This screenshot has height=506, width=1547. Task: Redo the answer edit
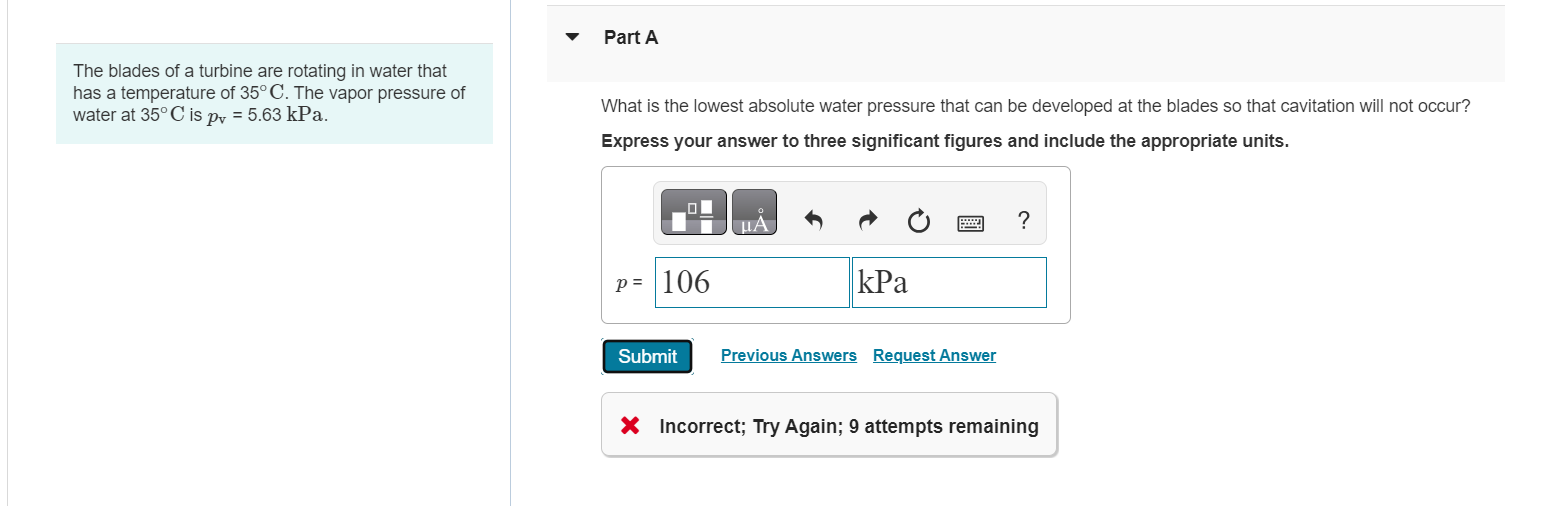click(867, 221)
